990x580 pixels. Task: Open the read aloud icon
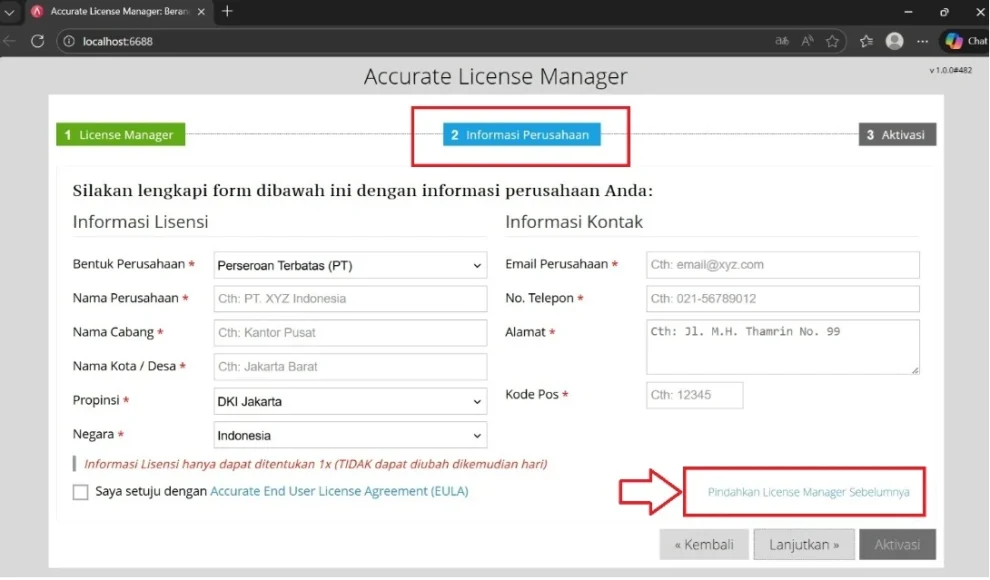coord(807,41)
